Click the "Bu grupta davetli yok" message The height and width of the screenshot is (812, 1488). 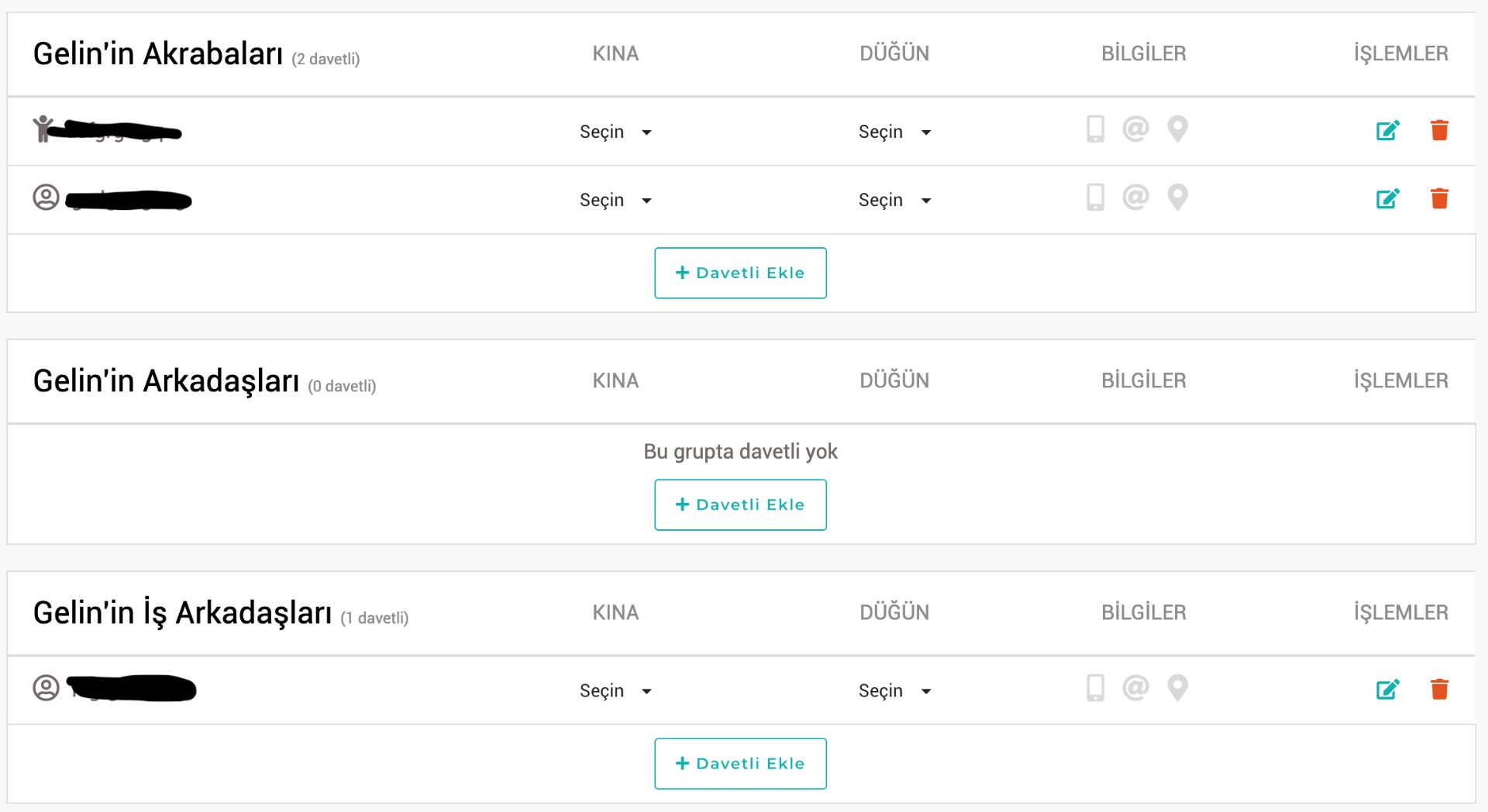tap(740, 452)
